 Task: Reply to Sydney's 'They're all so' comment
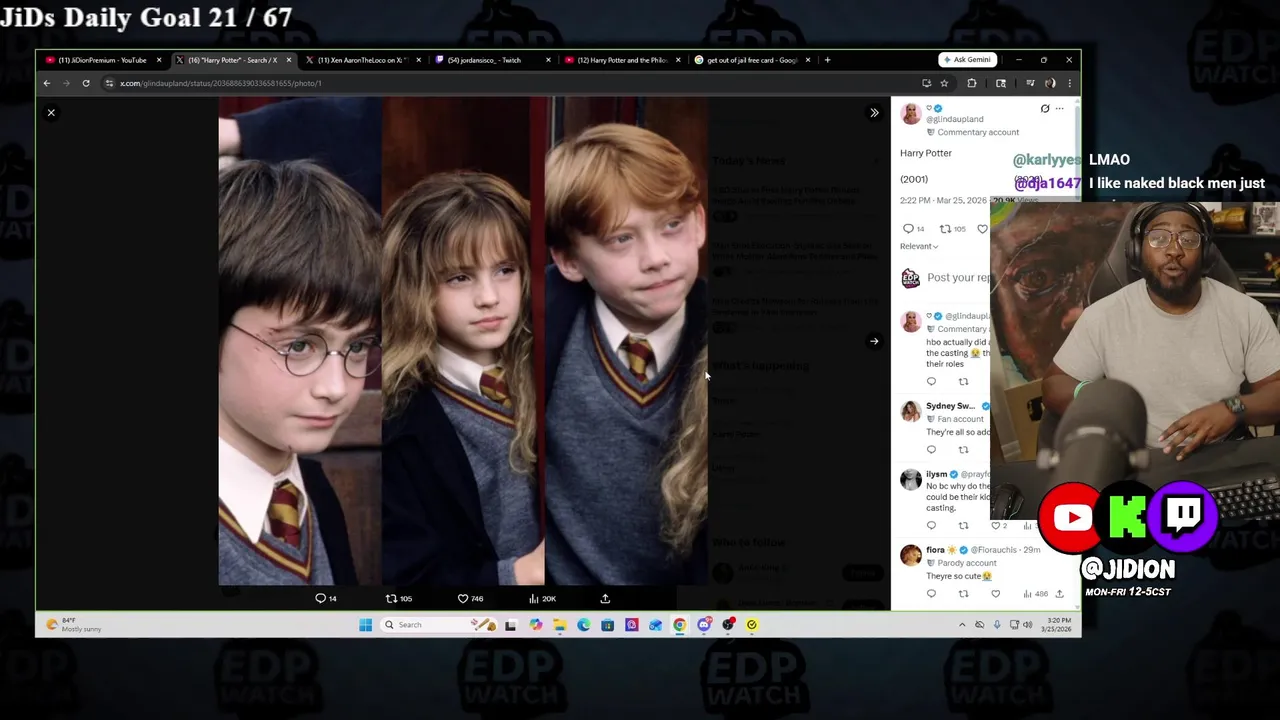[x=931, y=450]
